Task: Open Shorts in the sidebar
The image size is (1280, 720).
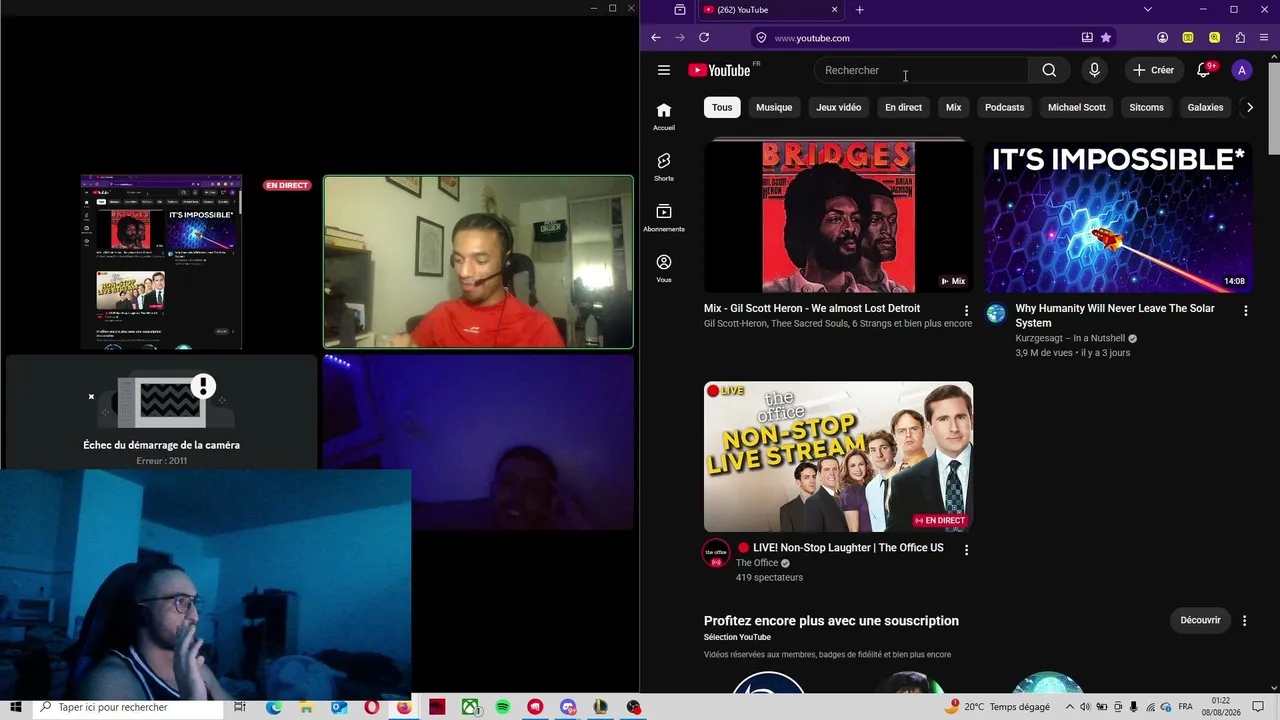Action: point(664,167)
